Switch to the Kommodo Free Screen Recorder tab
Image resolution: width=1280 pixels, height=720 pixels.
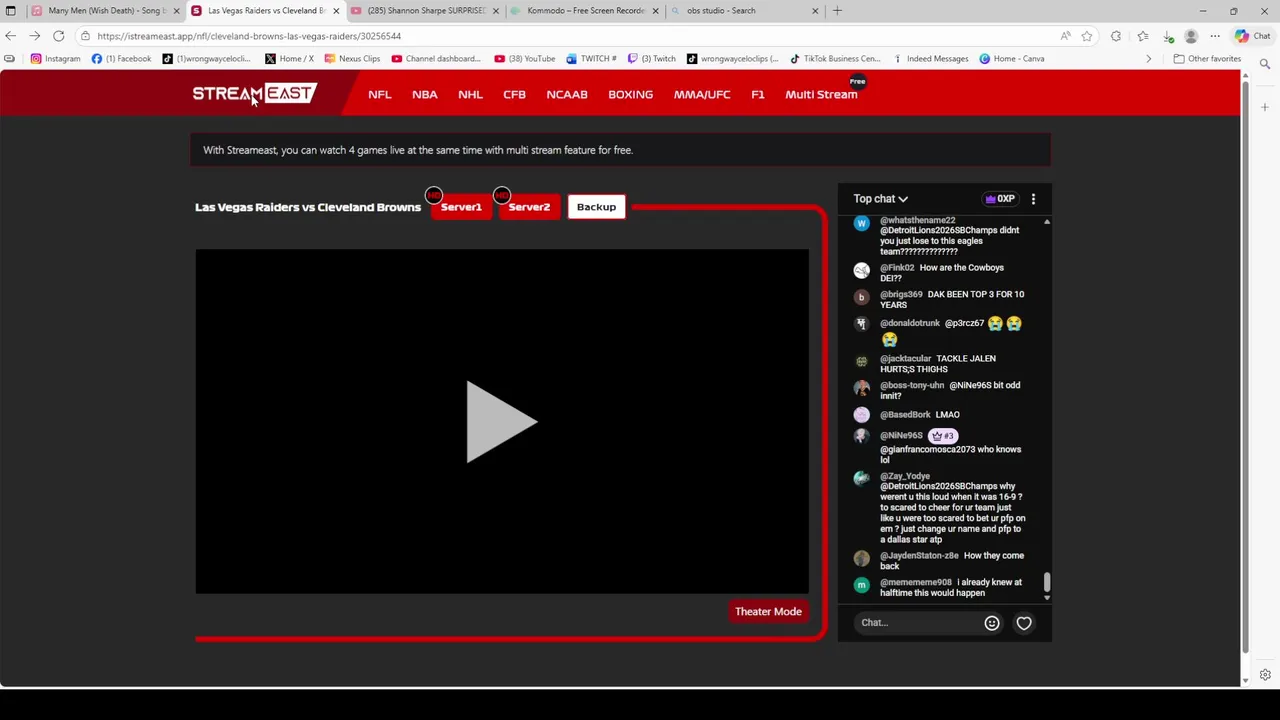point(585,10)
